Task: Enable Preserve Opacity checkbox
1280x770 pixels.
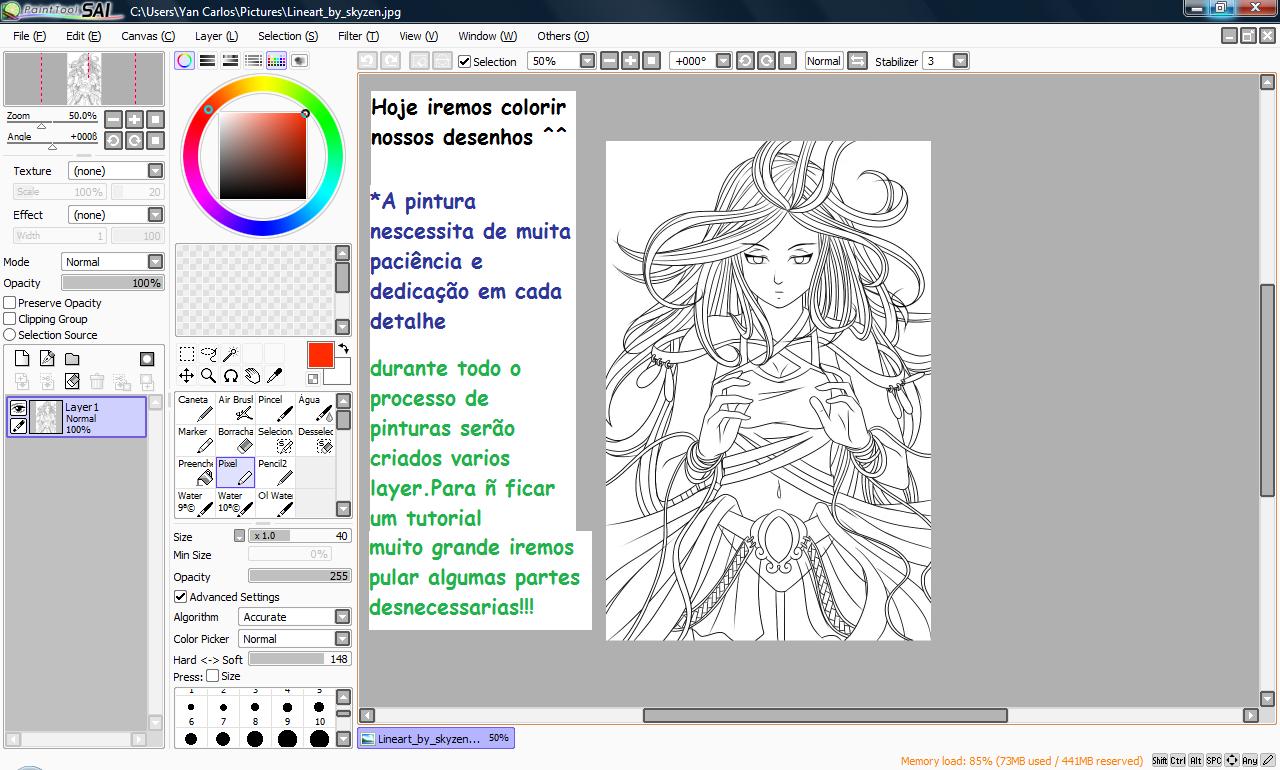Action: click(10, 303)
